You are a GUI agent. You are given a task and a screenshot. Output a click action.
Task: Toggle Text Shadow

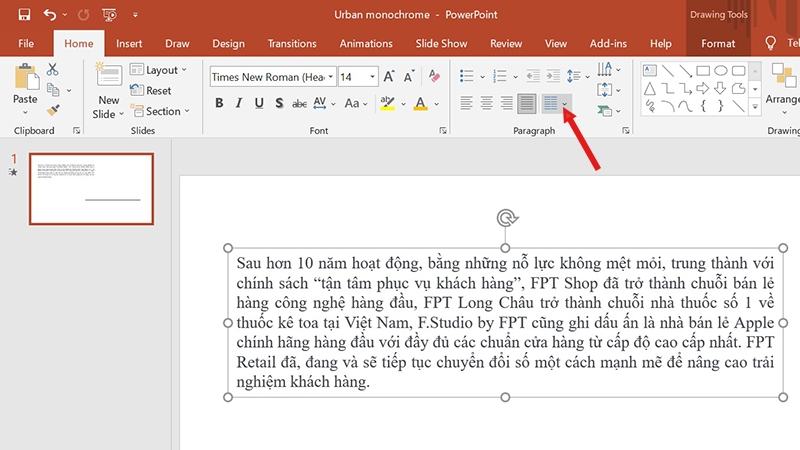[279, 103]
